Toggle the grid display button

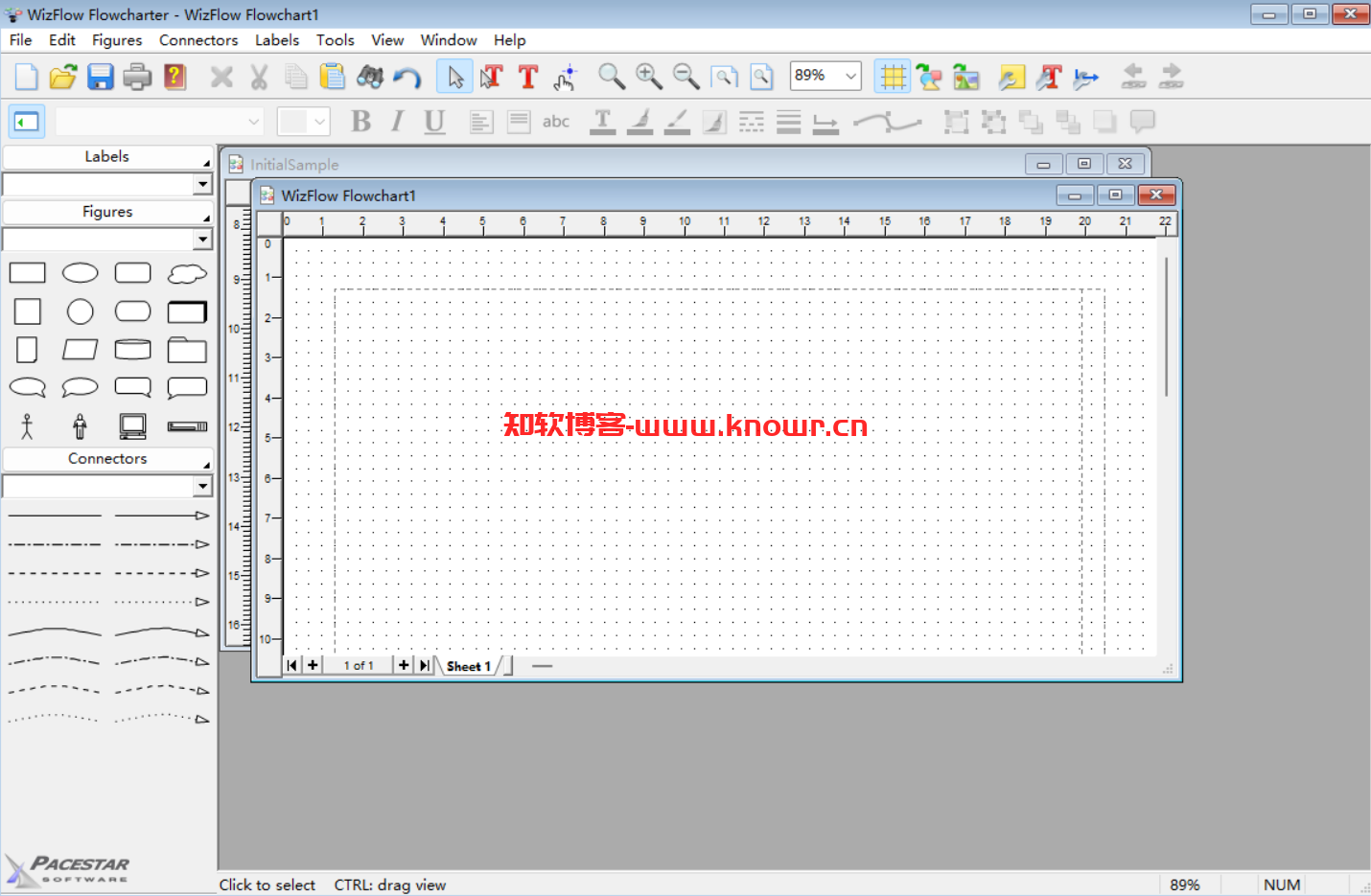pos(893,77)
